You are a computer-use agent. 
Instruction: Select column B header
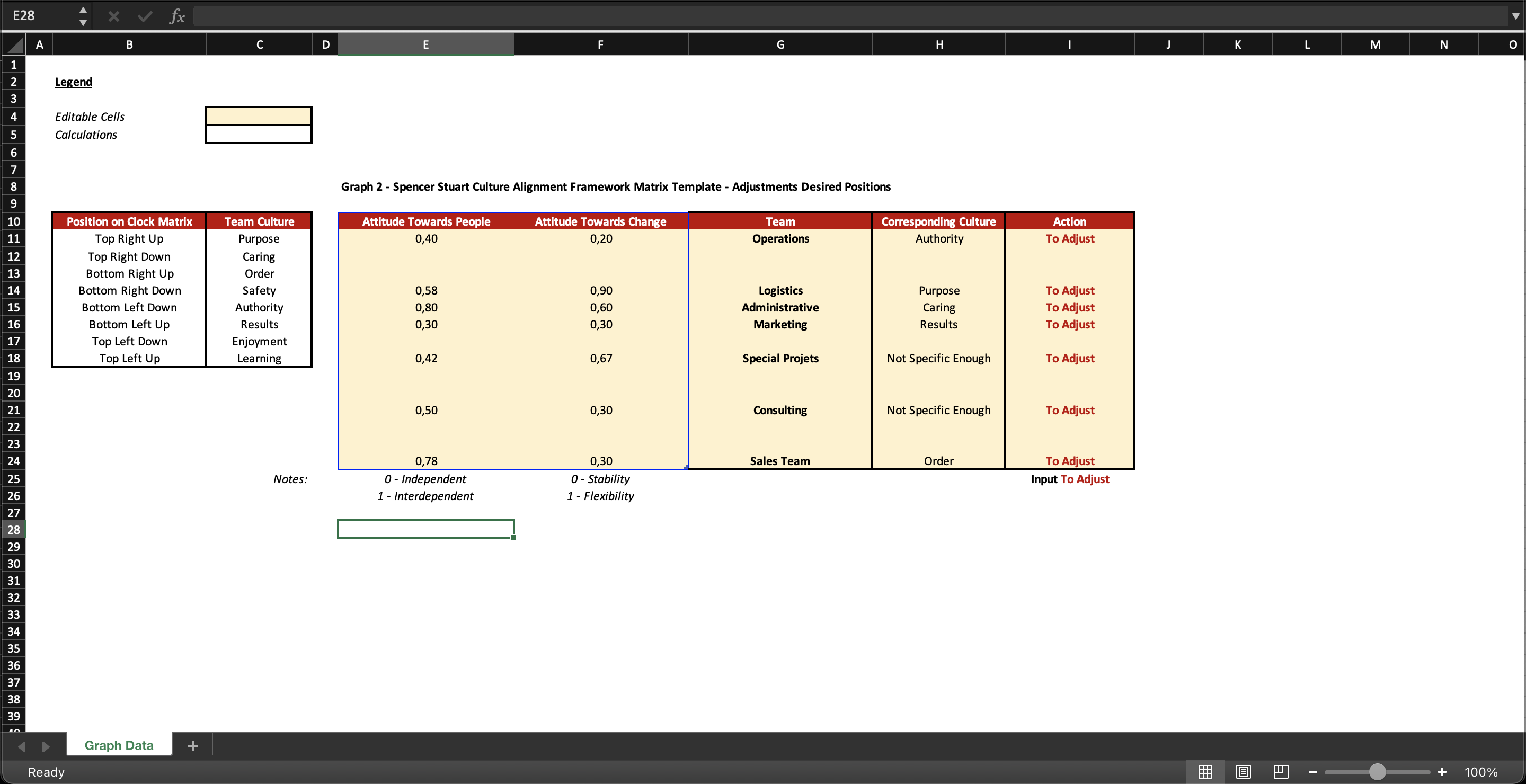tap(129, 44)
